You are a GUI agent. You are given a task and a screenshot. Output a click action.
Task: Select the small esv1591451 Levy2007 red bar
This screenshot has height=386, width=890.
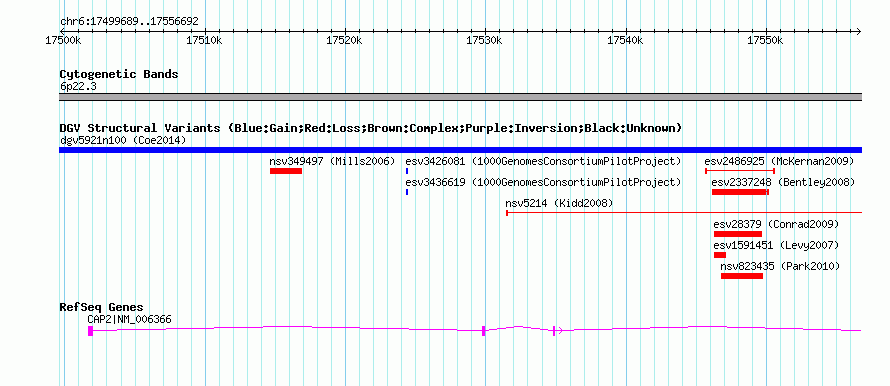pyautogui.click(x=720, y=255)
